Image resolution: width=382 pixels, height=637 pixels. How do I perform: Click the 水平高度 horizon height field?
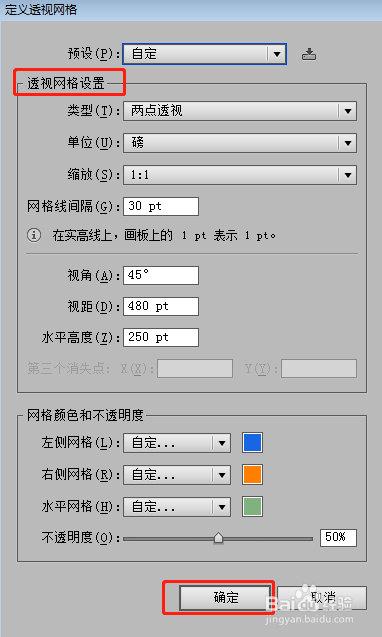[x=161, y=338]
